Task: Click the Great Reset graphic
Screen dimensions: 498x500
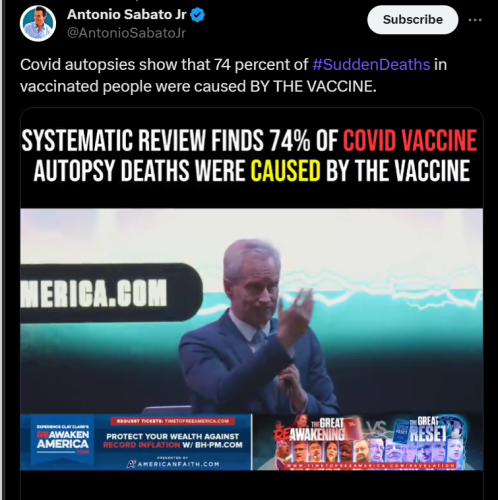Action: 427,429
